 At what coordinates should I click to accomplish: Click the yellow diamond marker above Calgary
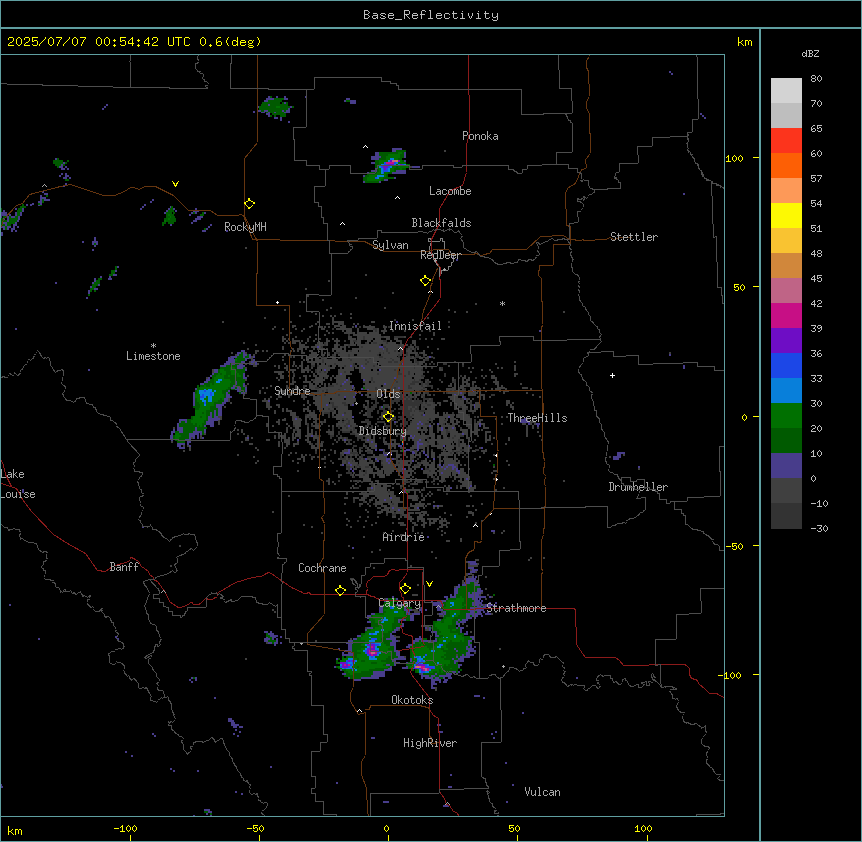pyautogui.click(x=405, y=589)
